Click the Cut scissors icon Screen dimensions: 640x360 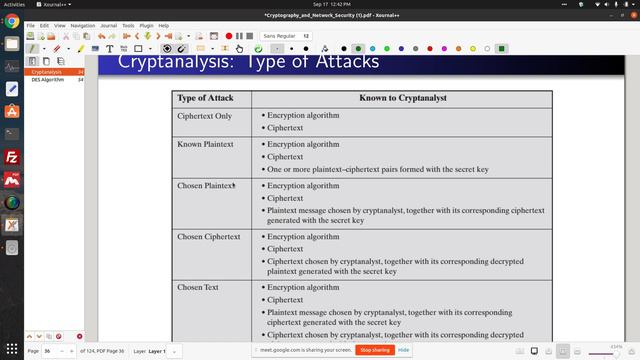pos(66,36)
